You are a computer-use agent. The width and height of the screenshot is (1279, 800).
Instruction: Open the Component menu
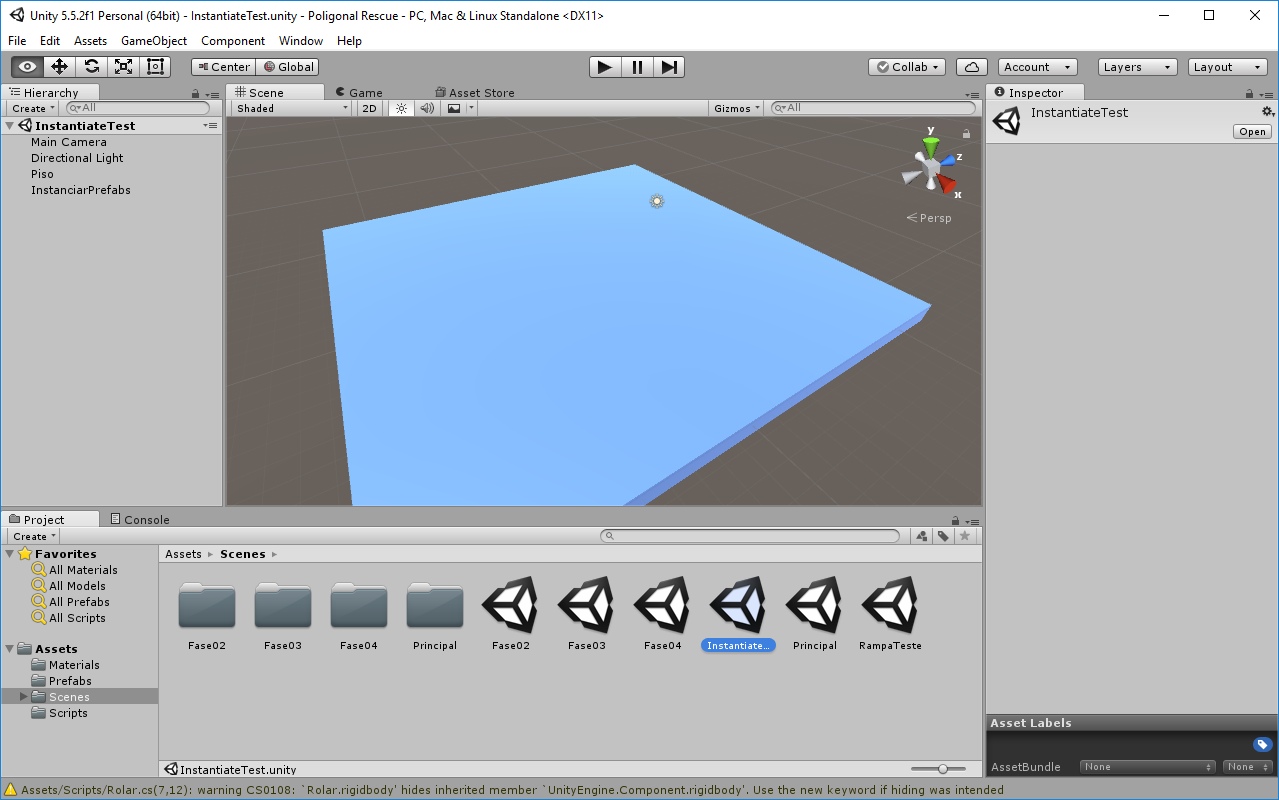233,41
